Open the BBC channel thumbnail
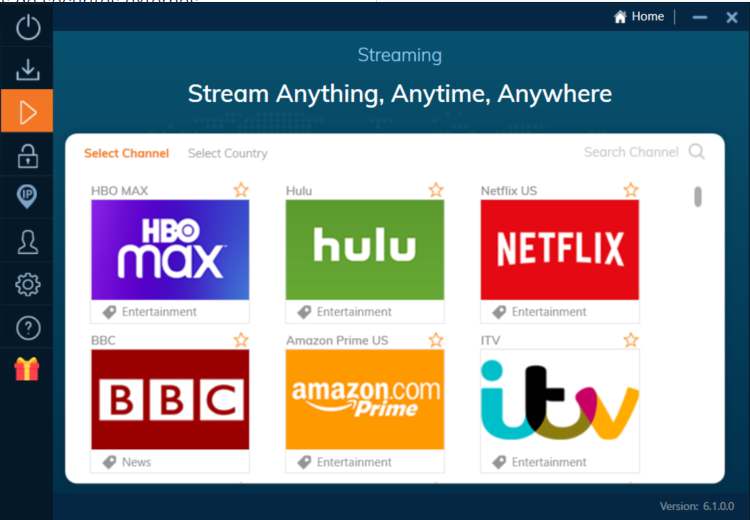This screenshot has width=750, height=520. click(170, 399)
